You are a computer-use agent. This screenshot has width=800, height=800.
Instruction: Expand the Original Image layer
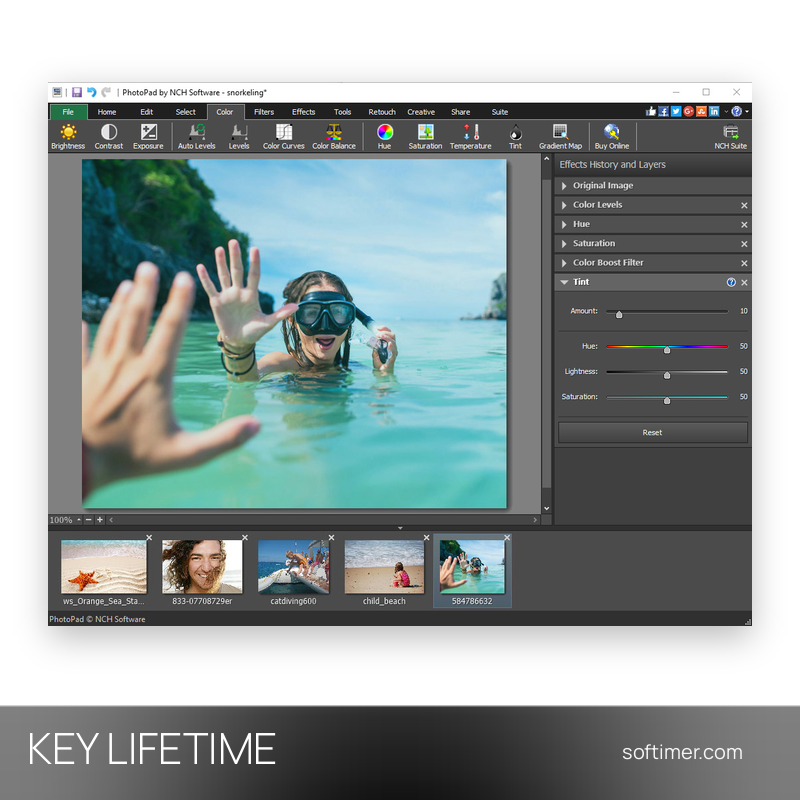564,186
